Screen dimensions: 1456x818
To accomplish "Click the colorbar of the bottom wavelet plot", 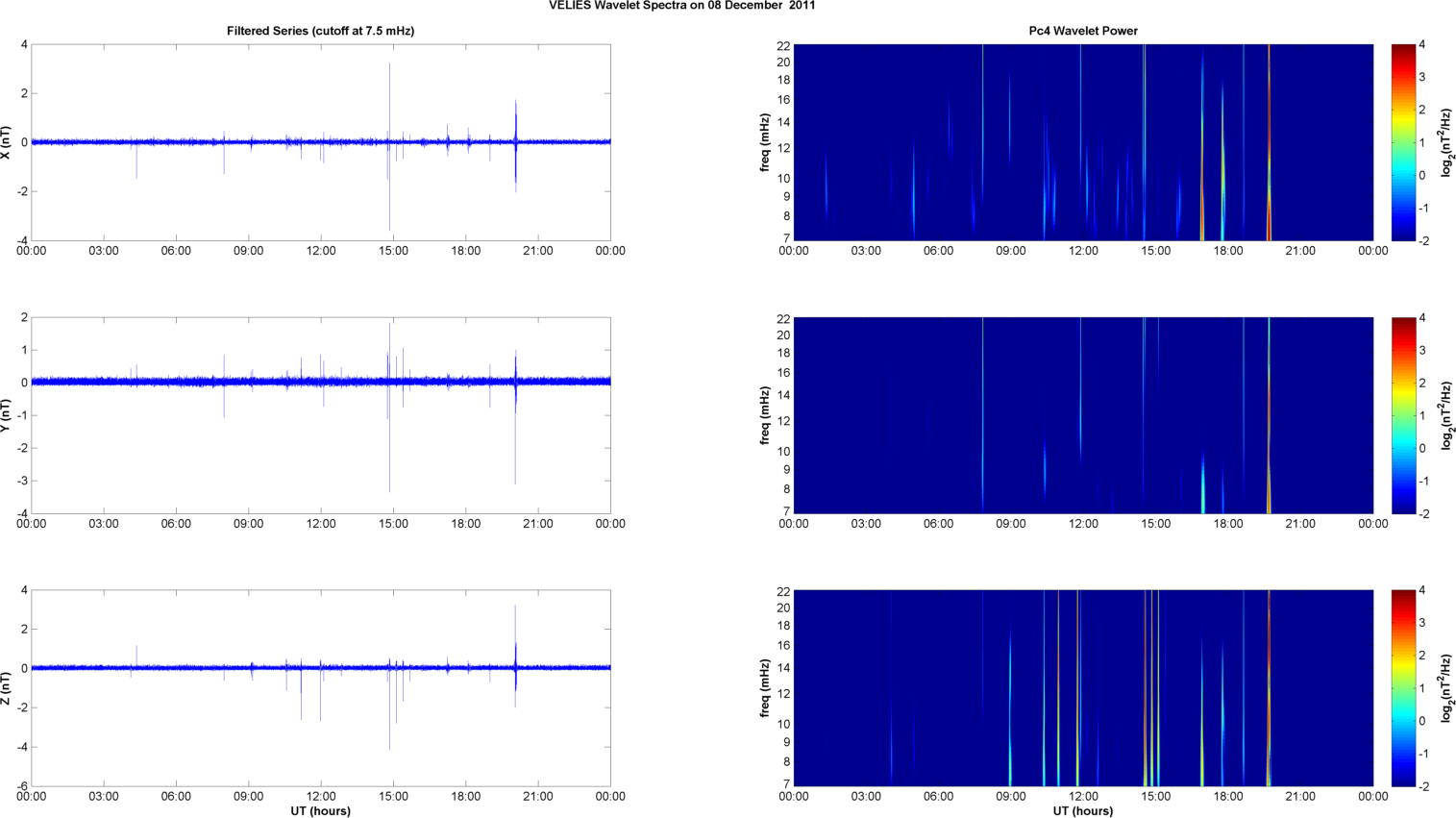I will [1403, 688].
